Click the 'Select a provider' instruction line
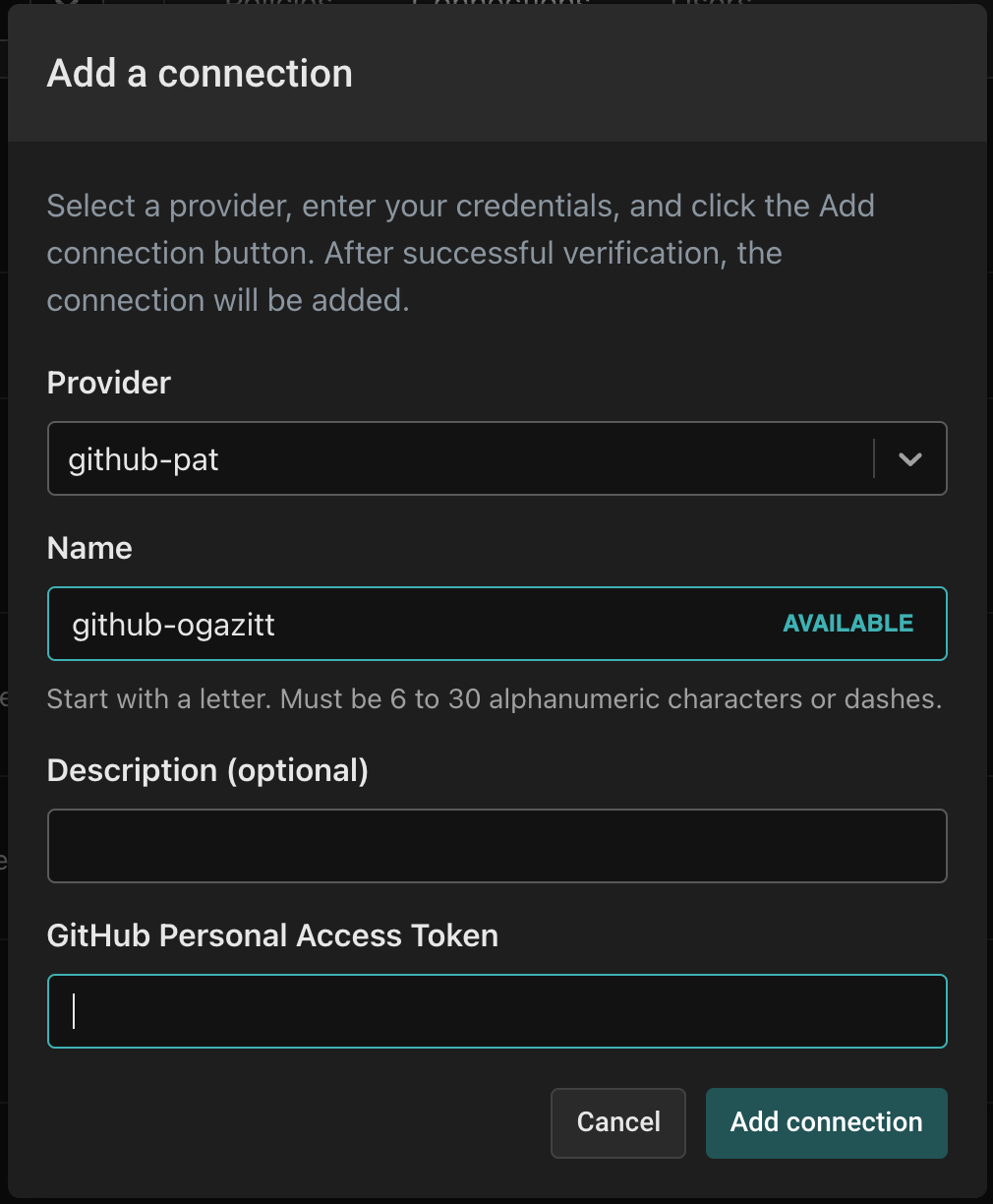Screen dimensions: 993x1204 pos(460,206)
